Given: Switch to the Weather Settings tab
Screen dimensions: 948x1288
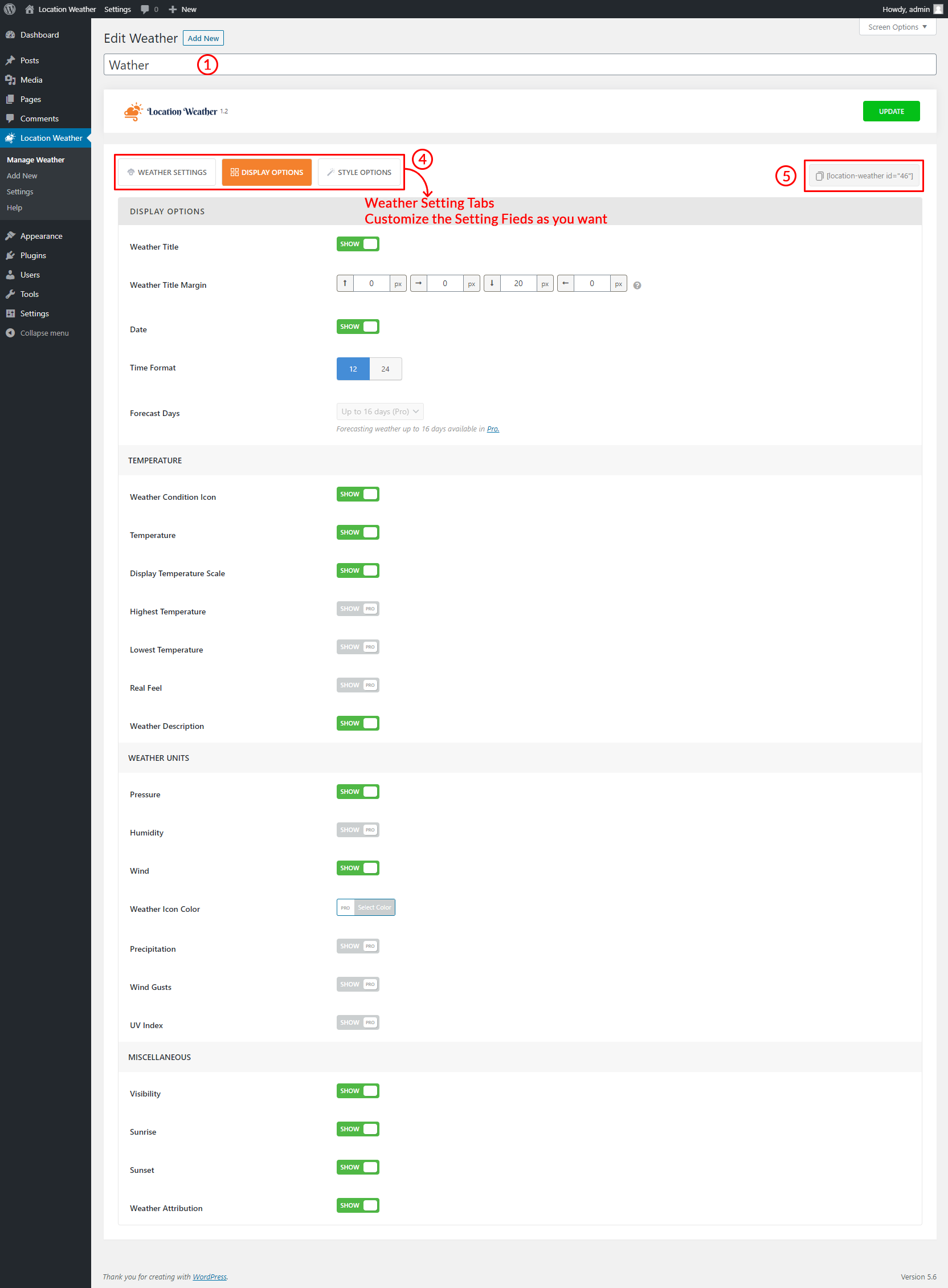Looking at the screenshot, I should tap(166, 172).
